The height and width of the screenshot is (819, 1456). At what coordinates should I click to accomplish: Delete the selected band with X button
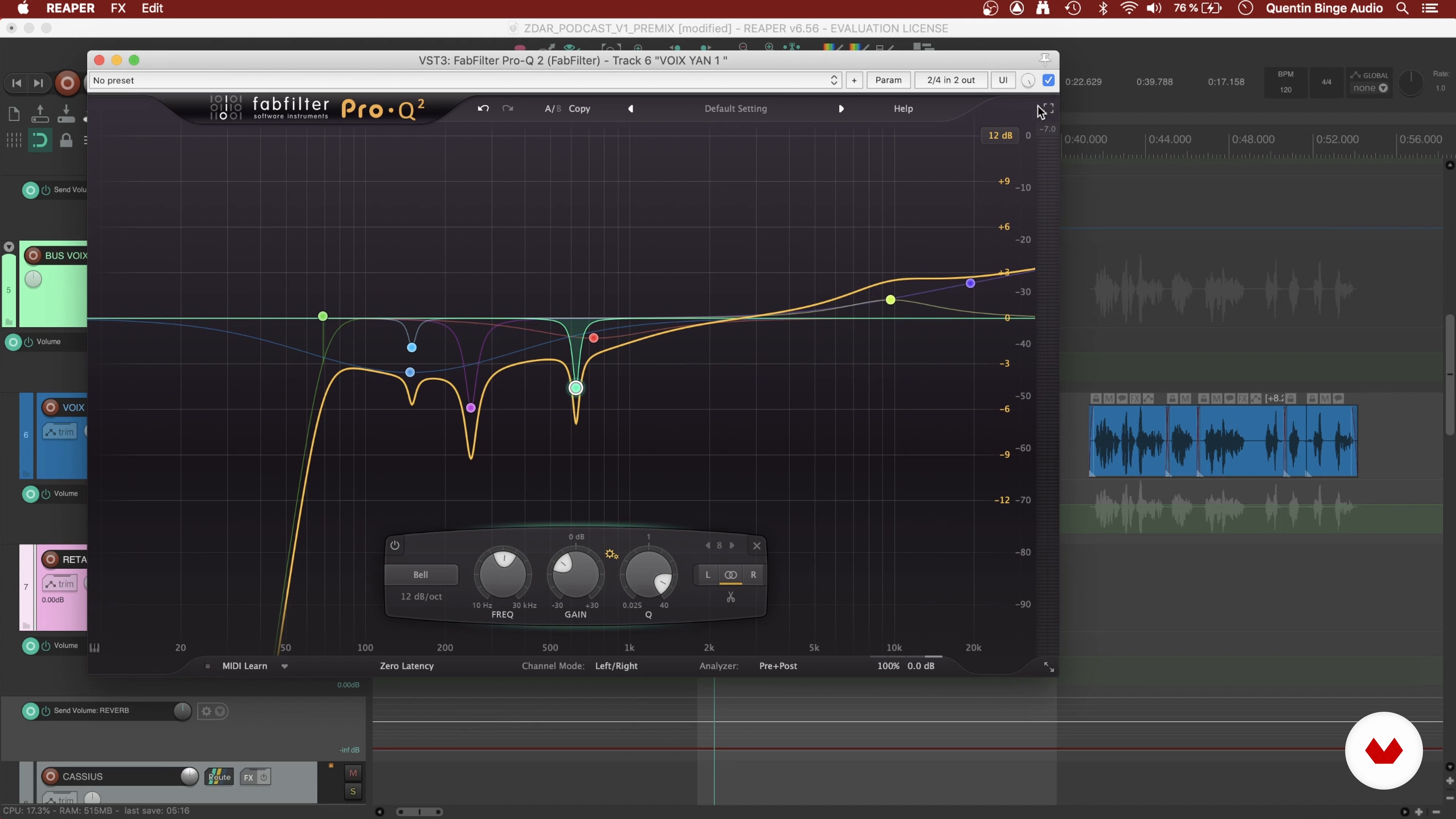[x=757, y=546]
